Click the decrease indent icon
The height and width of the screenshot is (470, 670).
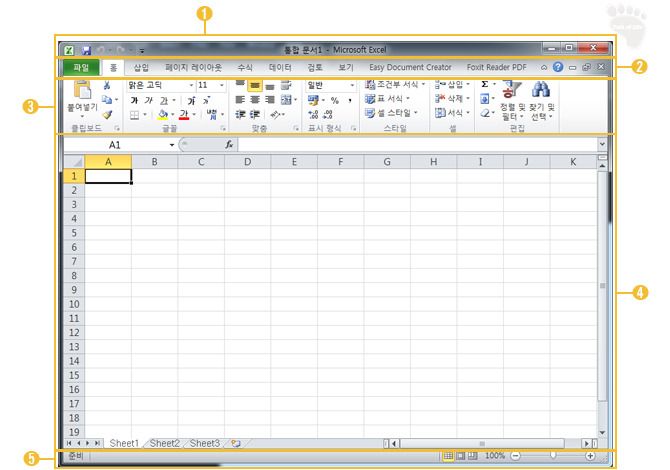(241, 114)
